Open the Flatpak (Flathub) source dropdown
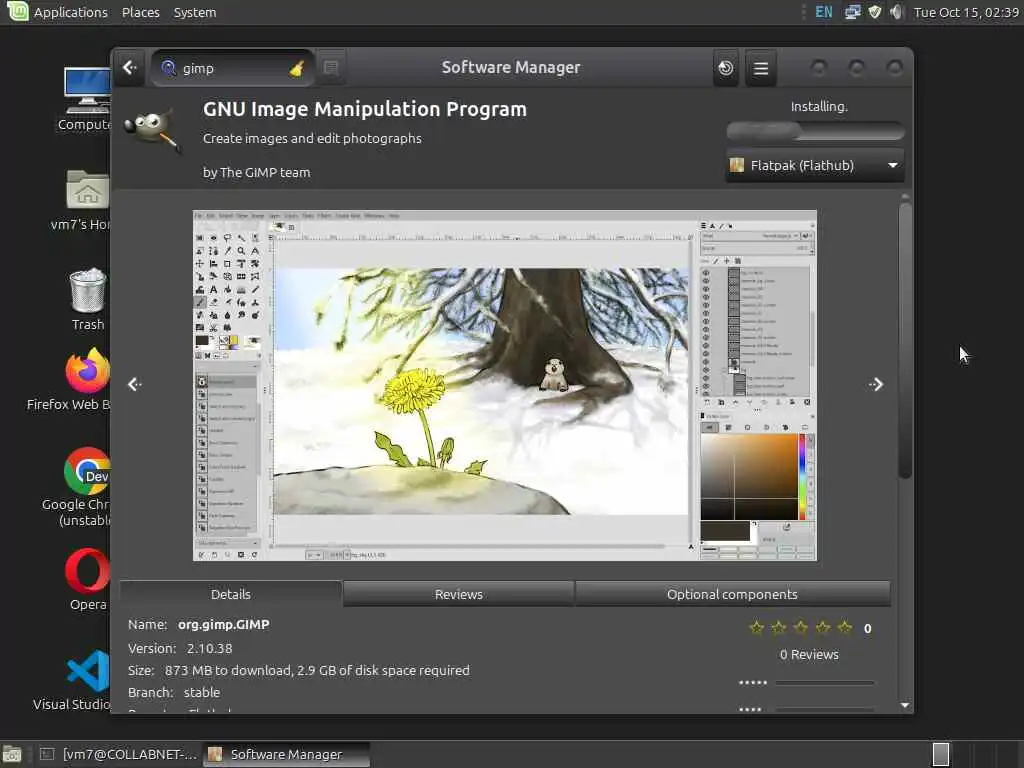The image size is (1024, 768). [x=815, y=166]
